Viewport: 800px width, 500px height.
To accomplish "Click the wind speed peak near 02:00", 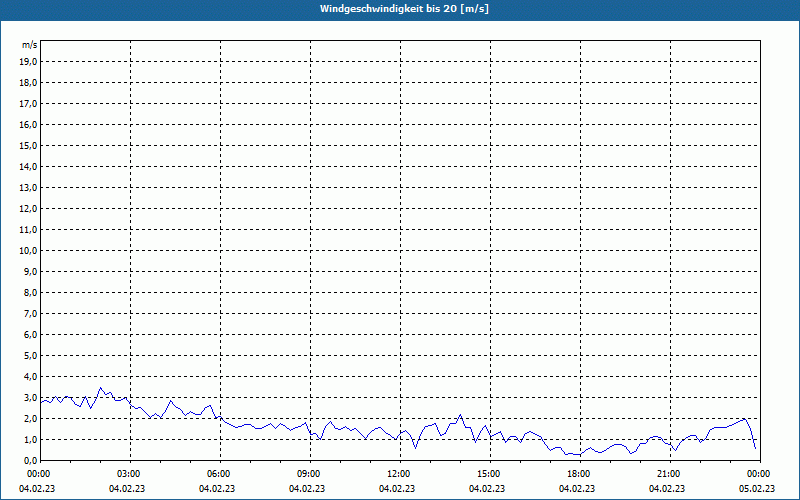I will tap(101, 388).
